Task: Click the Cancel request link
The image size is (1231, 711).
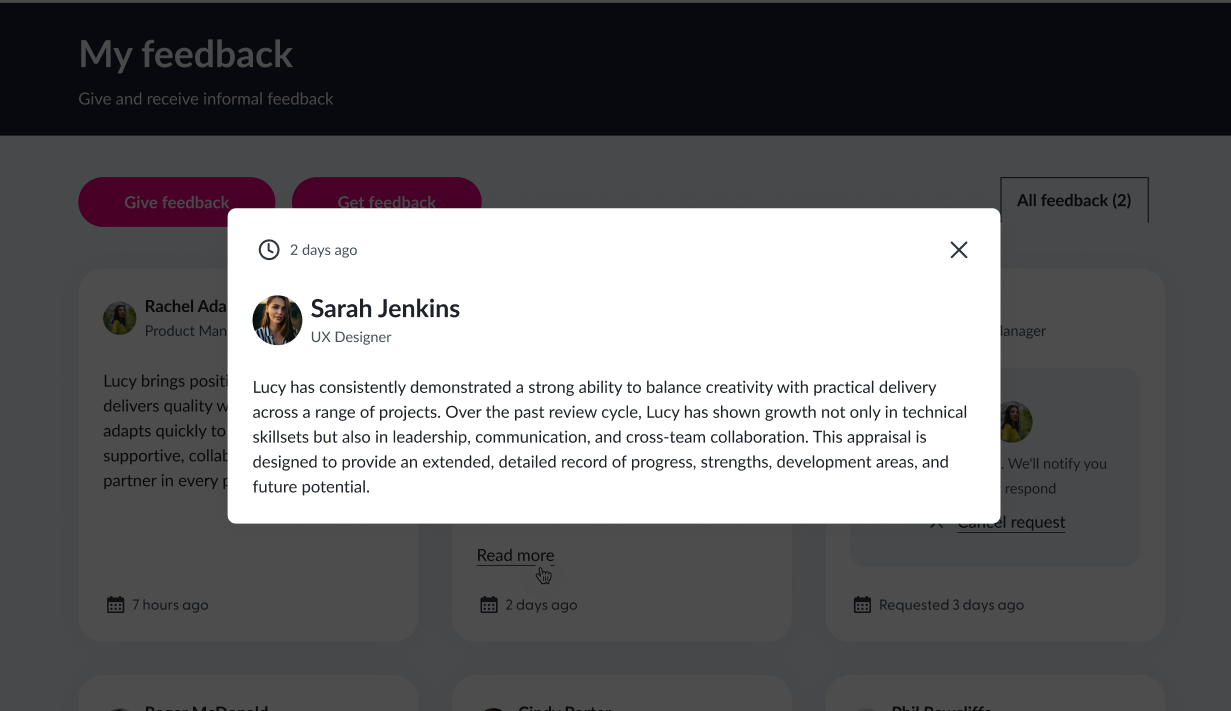Action: click(1011, 522)
